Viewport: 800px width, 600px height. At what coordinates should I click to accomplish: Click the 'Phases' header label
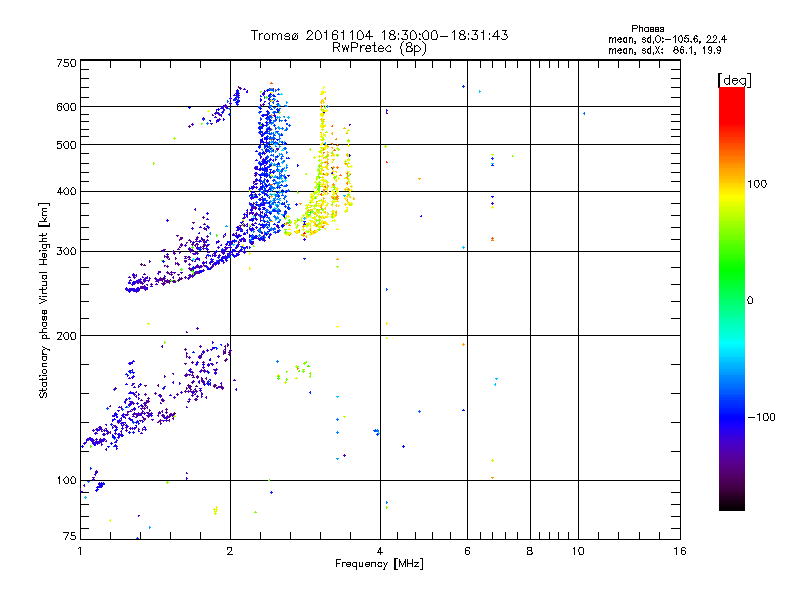647,29
